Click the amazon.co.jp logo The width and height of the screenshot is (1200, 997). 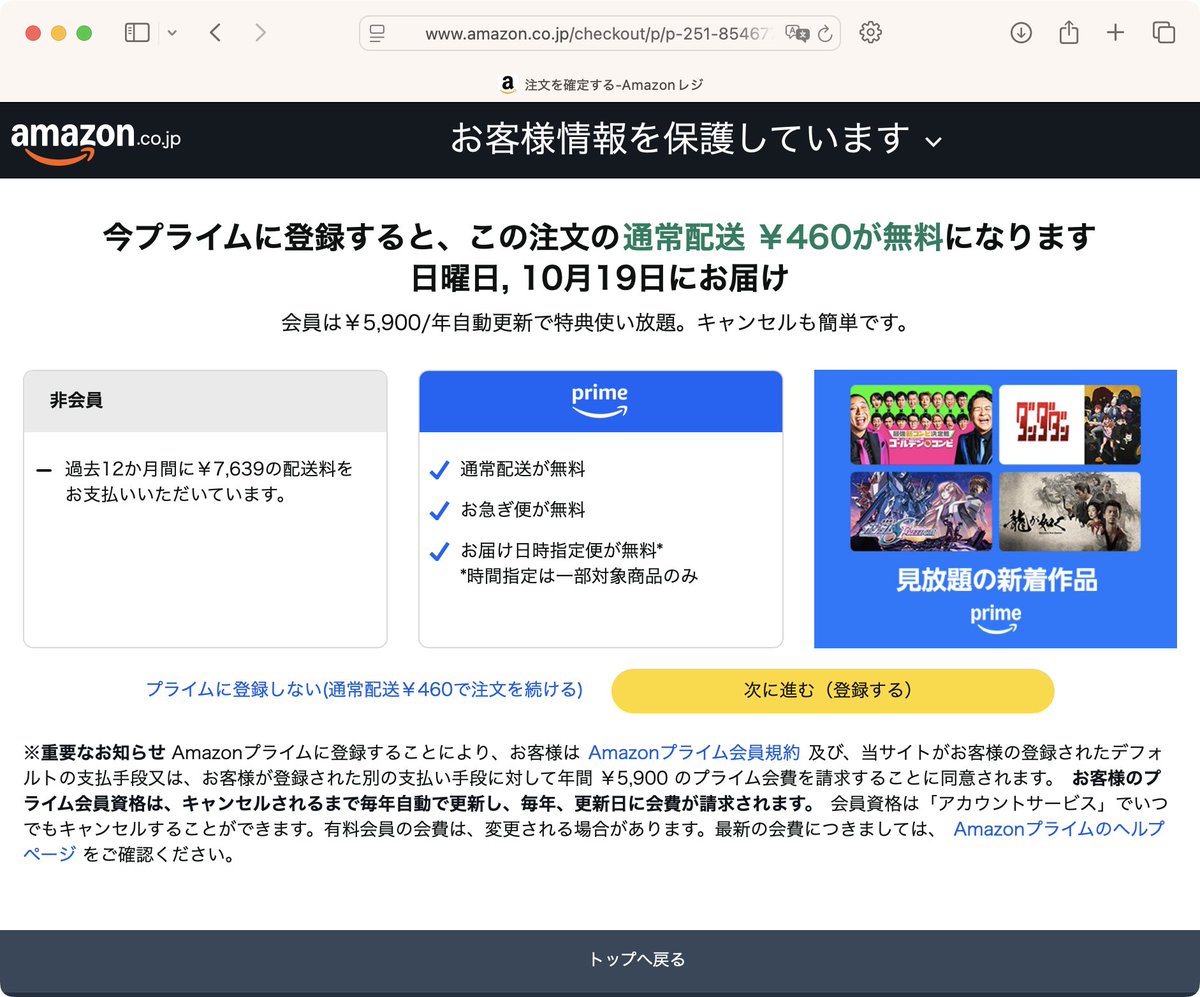tap(96, 141)
